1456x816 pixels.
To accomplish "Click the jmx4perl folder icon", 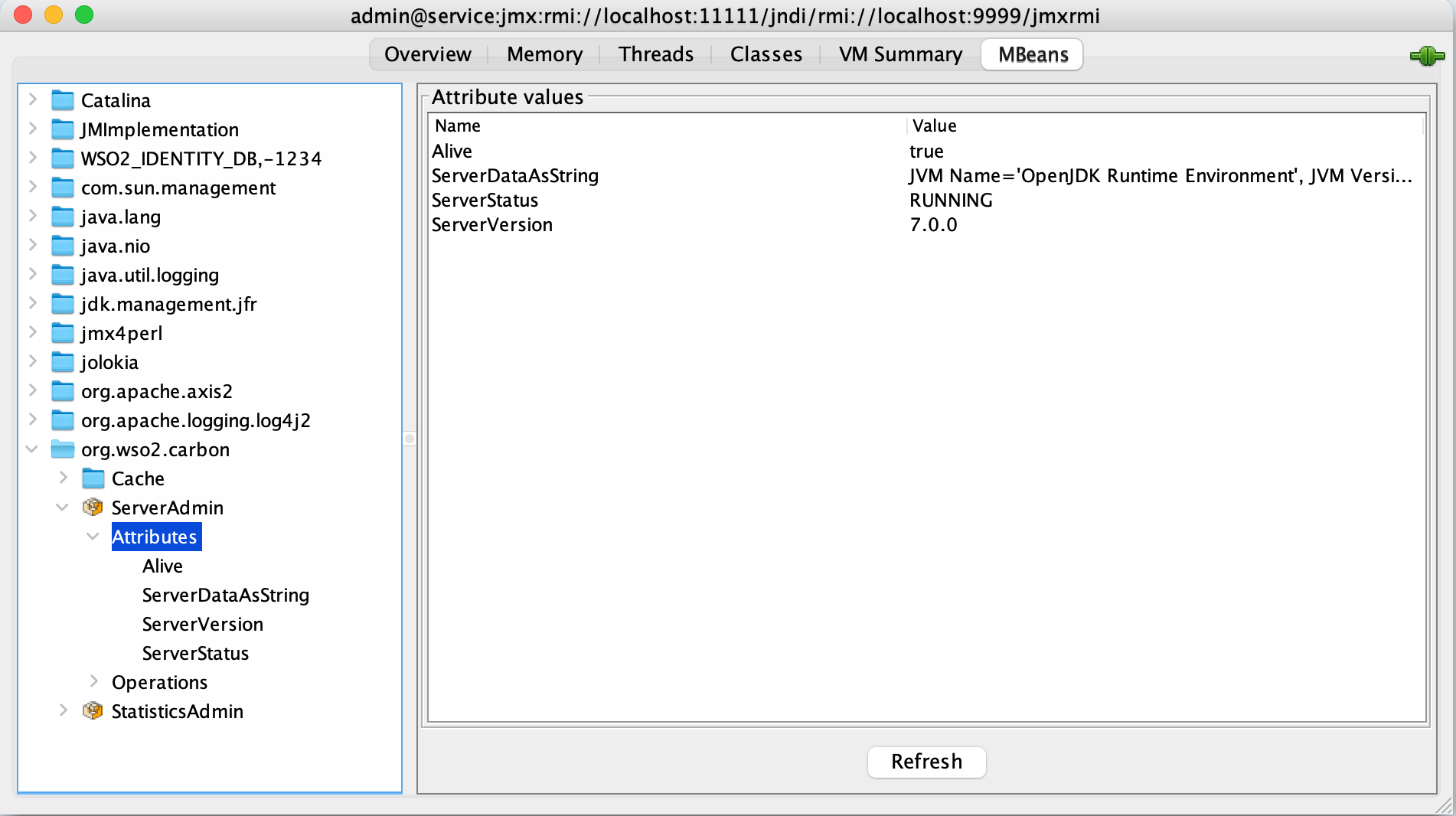I will (62, 333).
